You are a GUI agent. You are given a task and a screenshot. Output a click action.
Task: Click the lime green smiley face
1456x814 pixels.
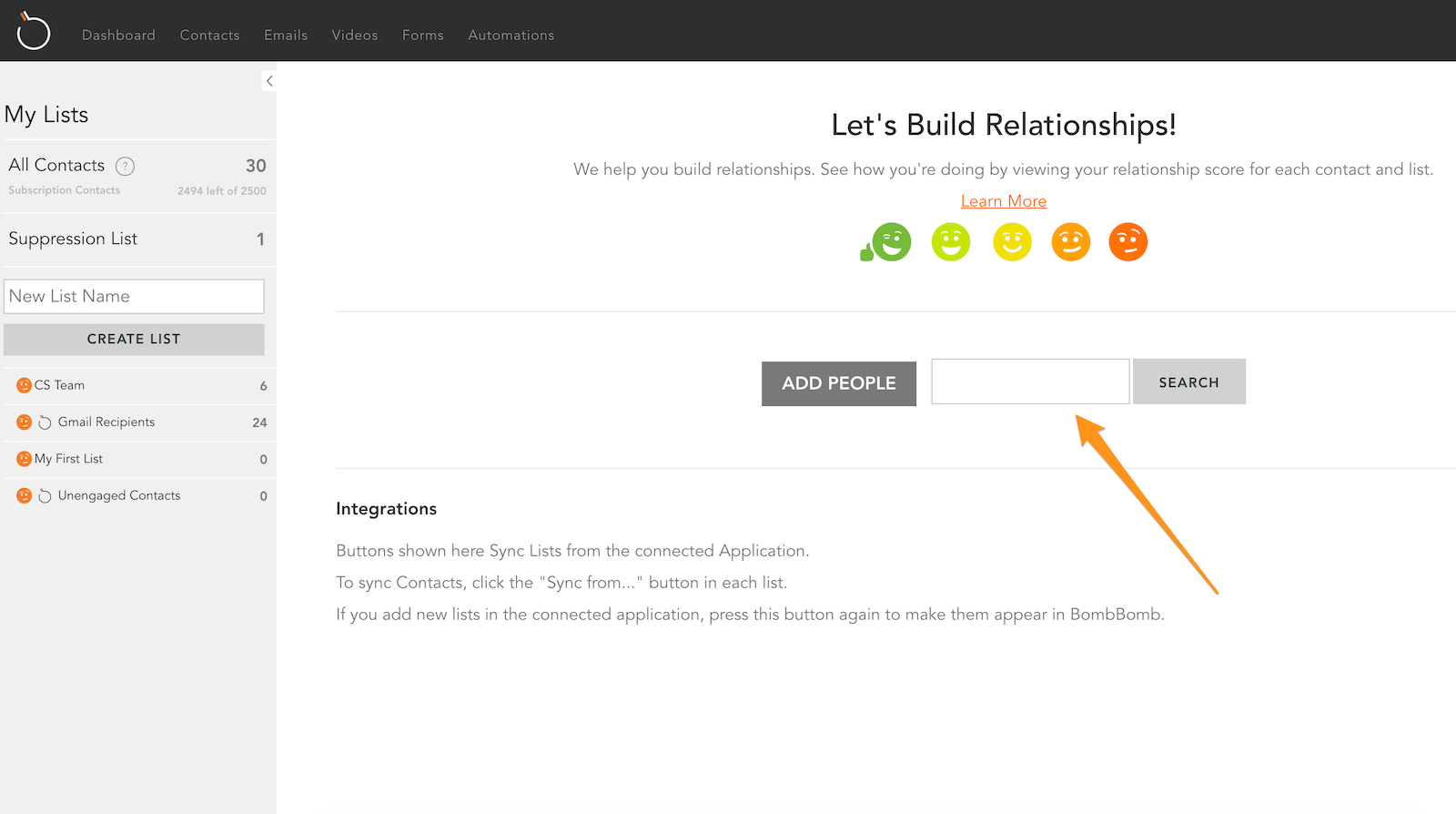pyautogui.click(x=951, y=242)
